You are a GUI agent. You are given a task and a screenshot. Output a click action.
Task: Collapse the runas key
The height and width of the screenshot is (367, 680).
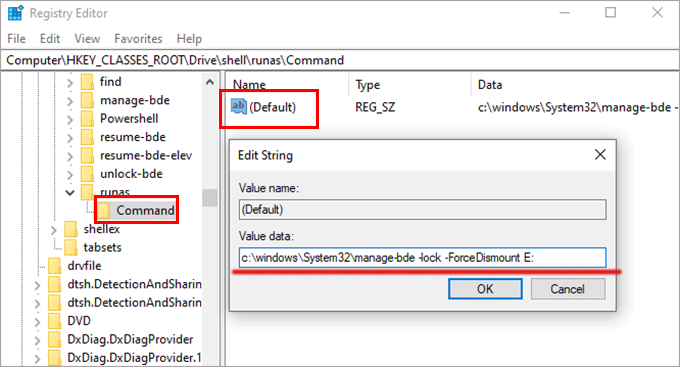[70, 193]
